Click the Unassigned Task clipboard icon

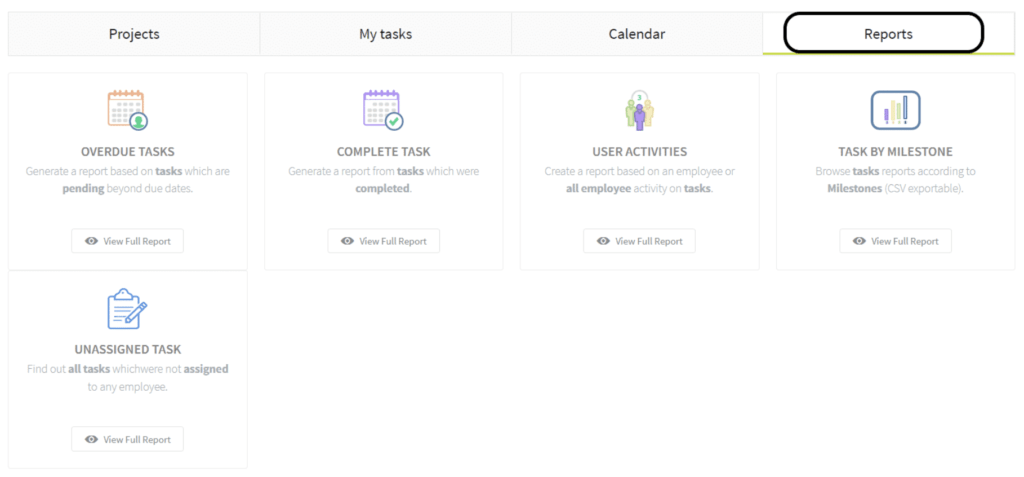(127, 308)
